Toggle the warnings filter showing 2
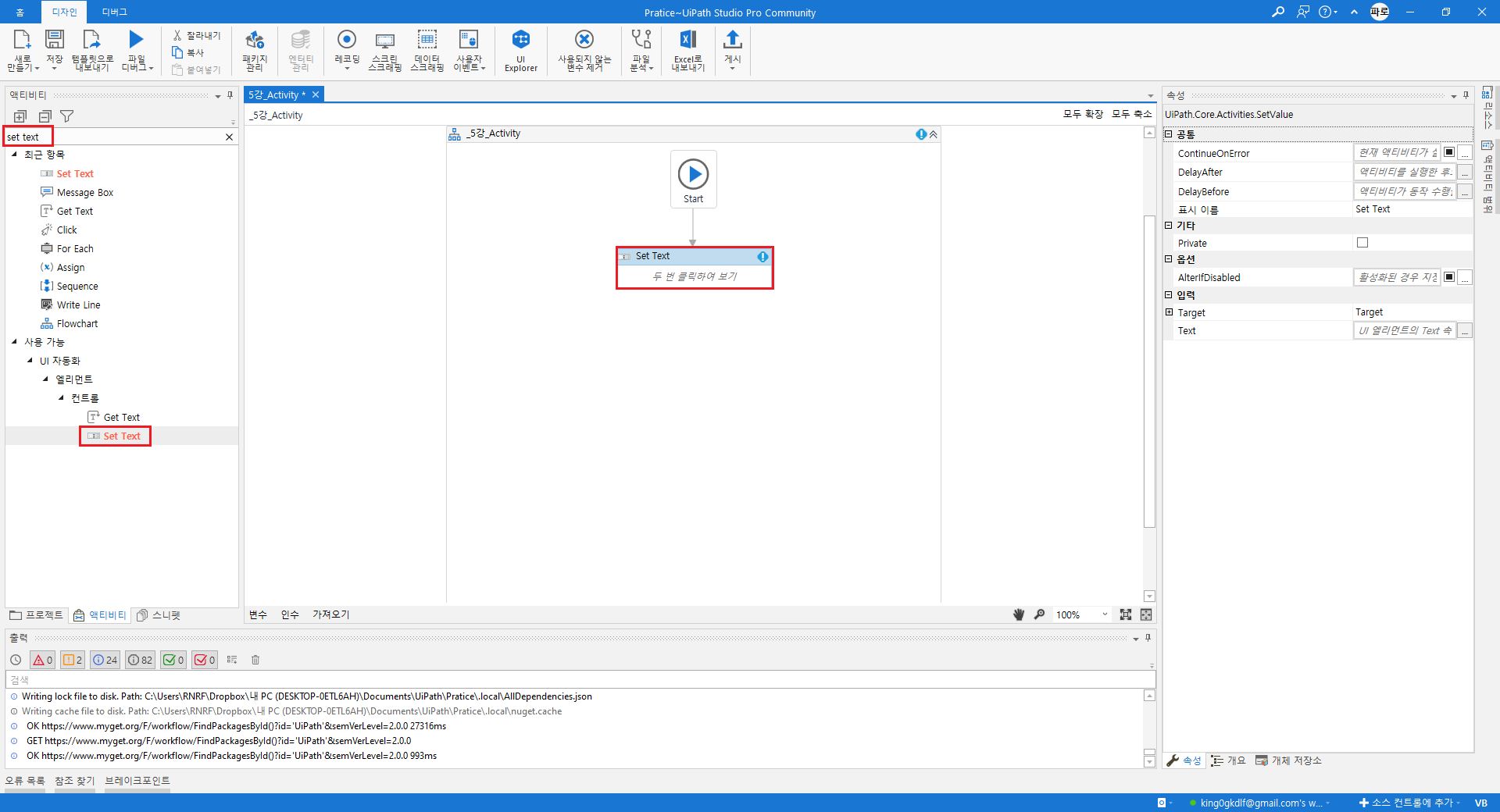This screenshot has height=812, width=1500. click(x=73, y=660)
